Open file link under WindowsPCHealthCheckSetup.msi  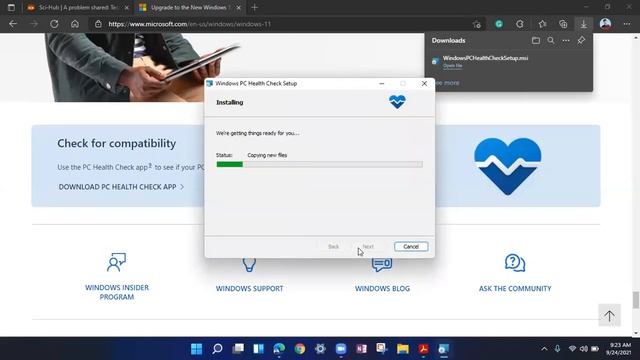click(452, 65)
